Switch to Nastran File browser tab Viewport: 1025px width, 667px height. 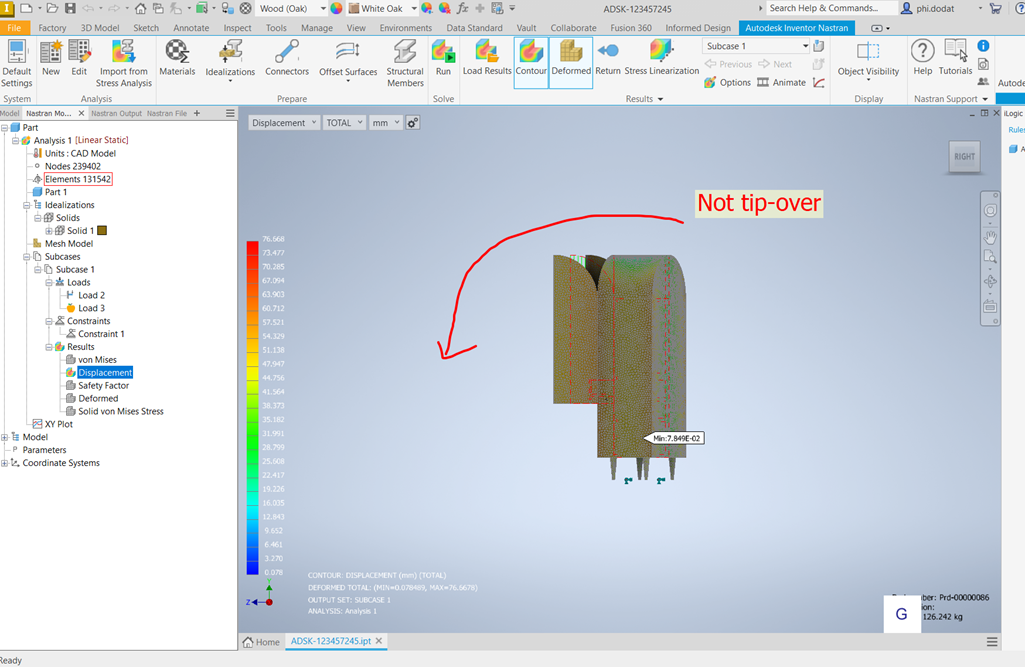click(x=167, y=113)
